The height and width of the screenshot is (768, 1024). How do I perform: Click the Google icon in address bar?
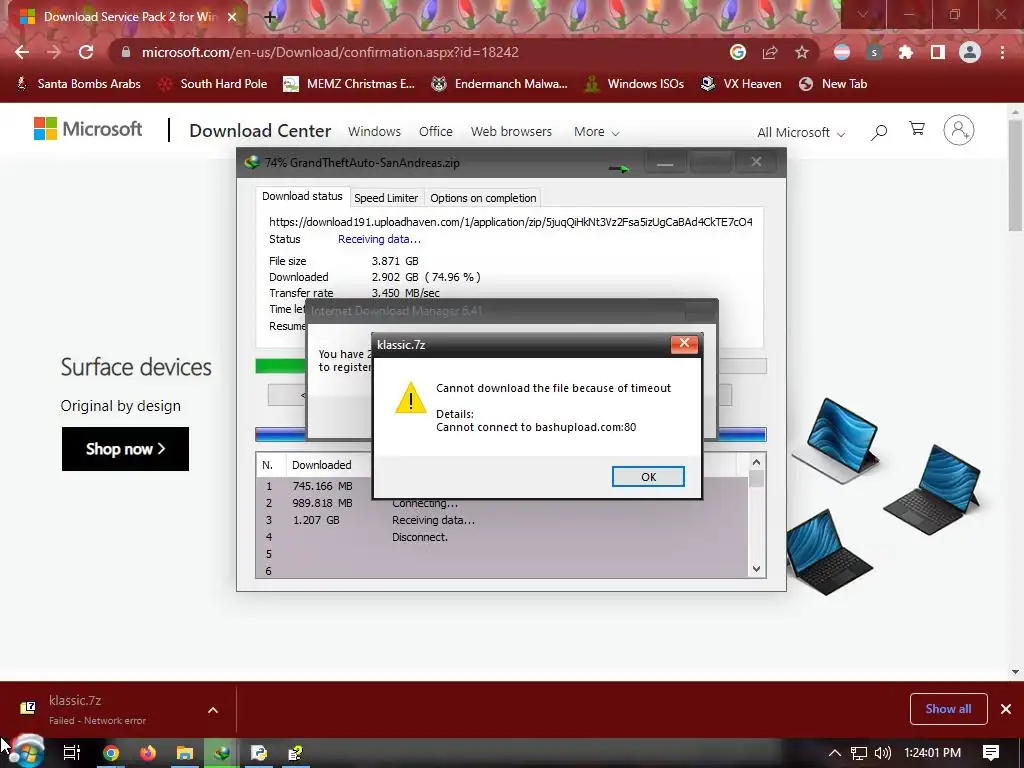pyautogui.click(x=738, y=52)
